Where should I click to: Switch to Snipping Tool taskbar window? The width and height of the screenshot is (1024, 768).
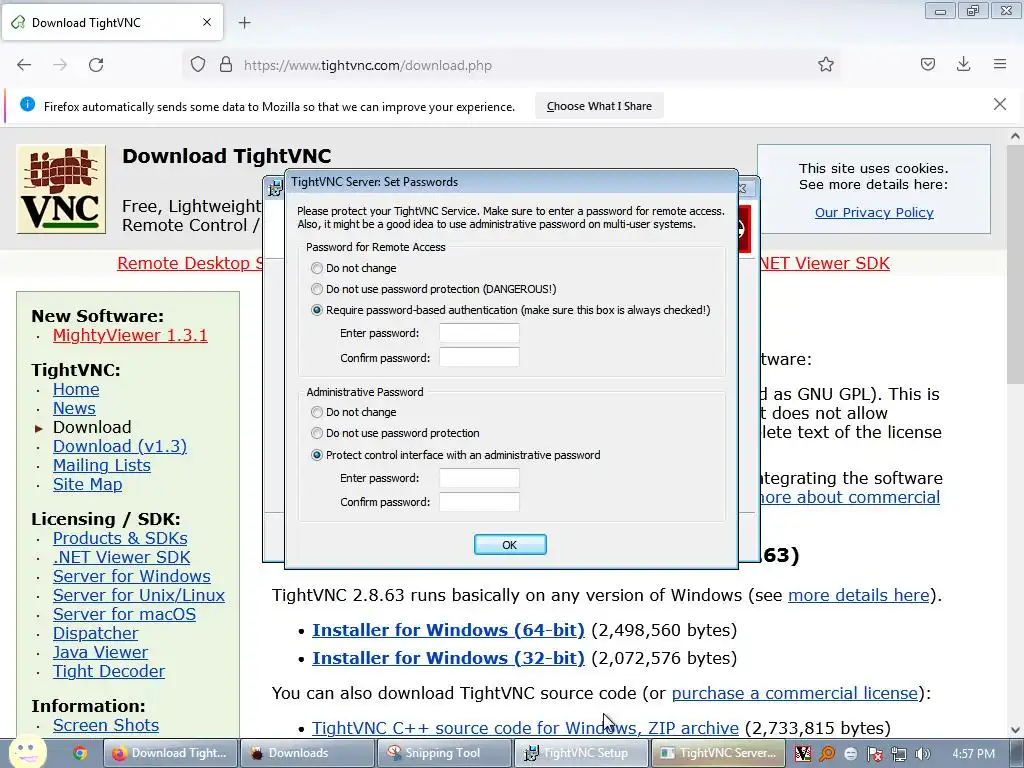click(x=443, y=753)
